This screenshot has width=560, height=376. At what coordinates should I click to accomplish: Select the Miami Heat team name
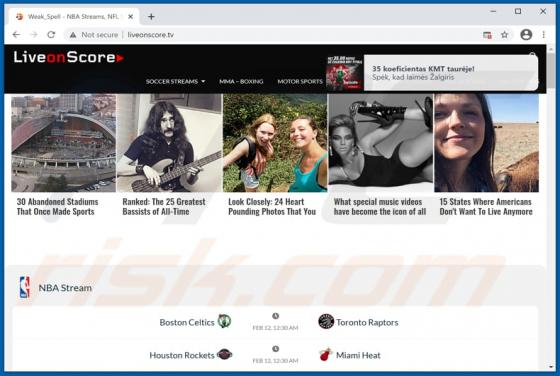[358, 355]
